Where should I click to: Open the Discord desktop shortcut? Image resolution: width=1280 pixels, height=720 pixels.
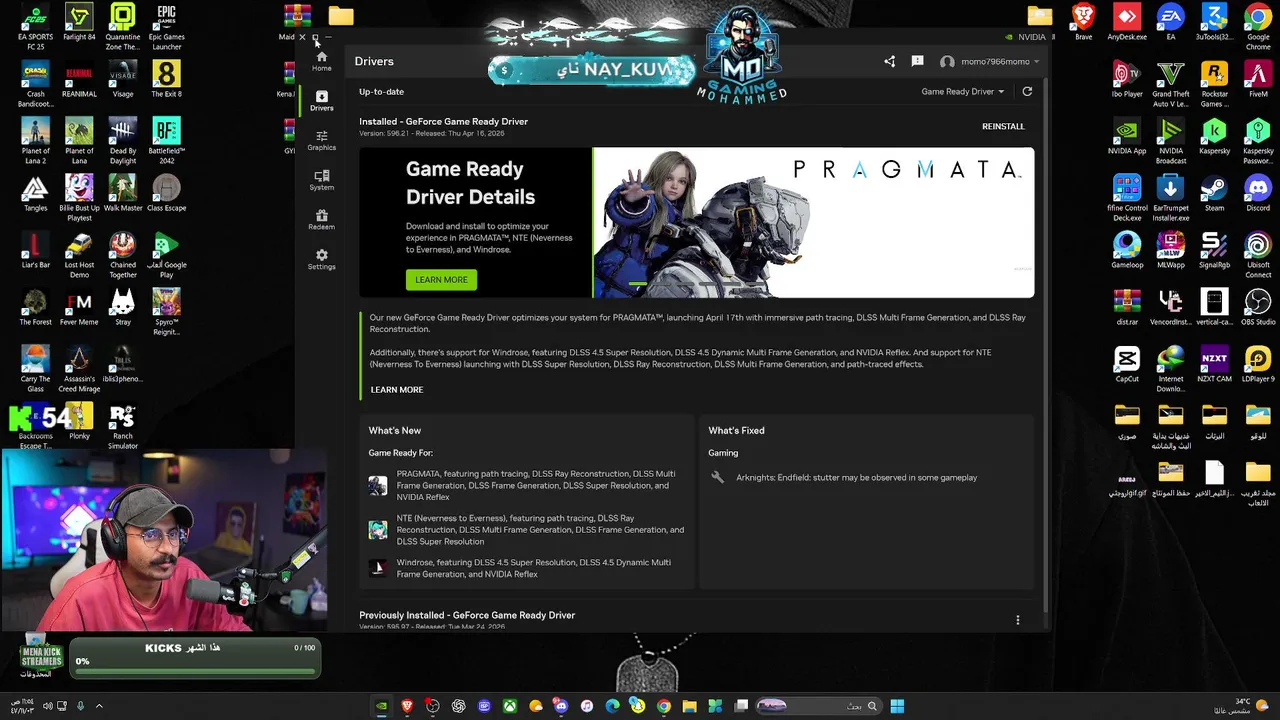1258,194
